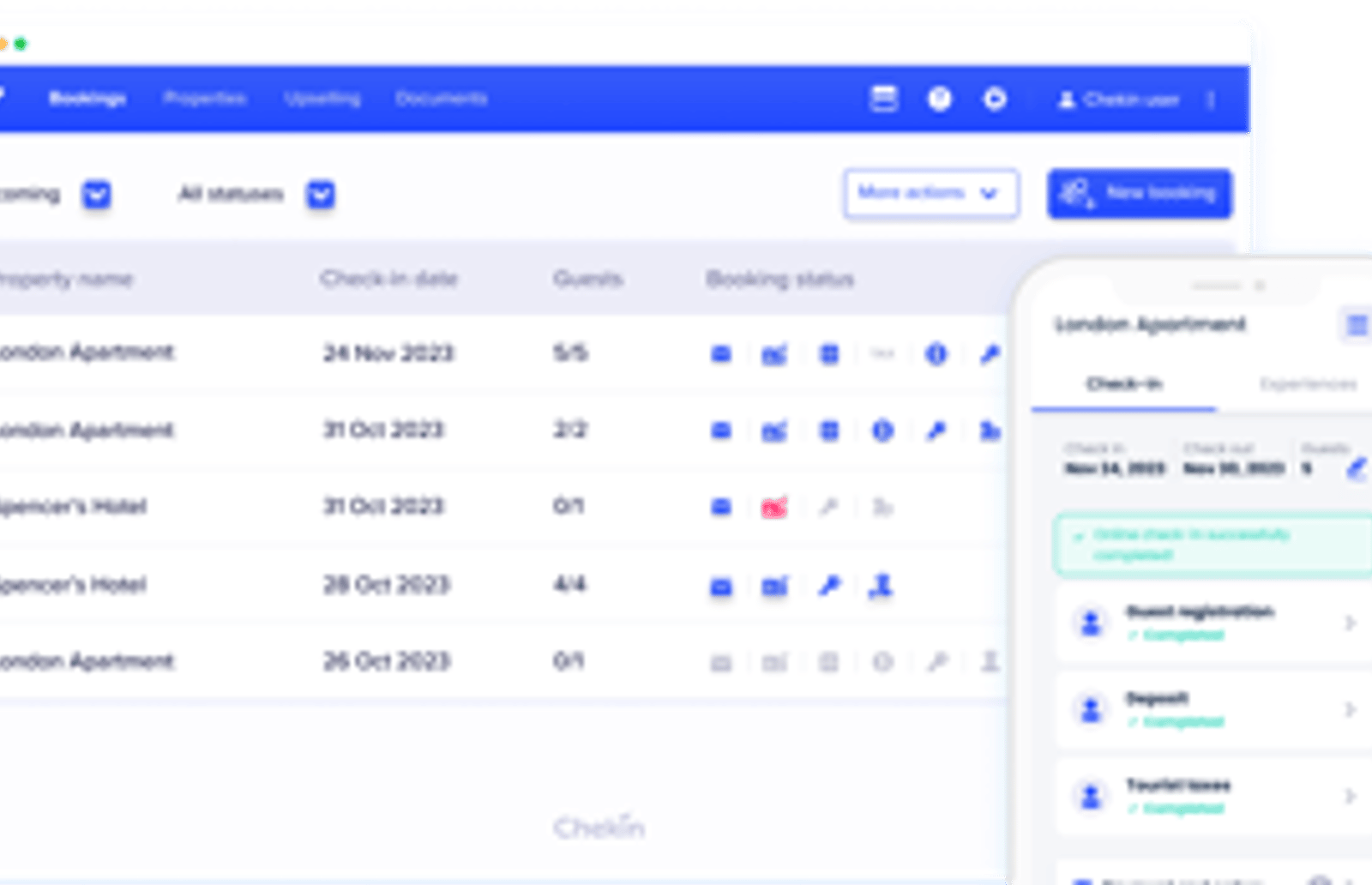Image resolution: width=1372 pixels, height=885 pixels.
Task: Click the red ID card icon in Spencer's Hotel row
Action: tap(774, 508)
